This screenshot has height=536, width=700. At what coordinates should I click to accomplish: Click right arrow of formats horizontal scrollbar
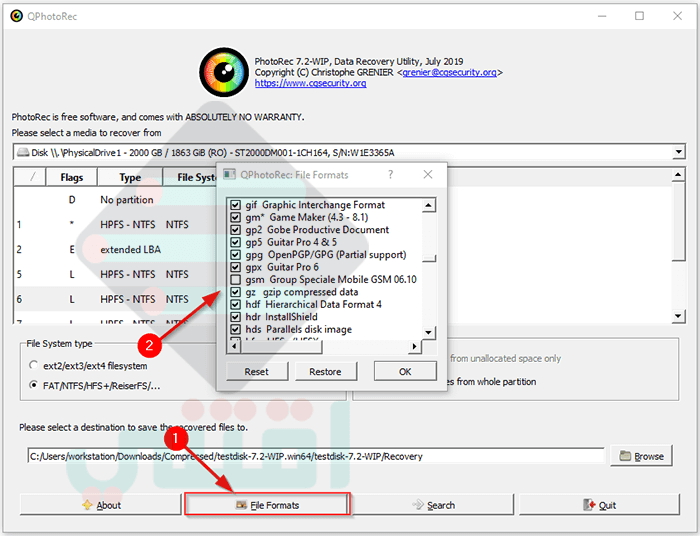(415, 346)
